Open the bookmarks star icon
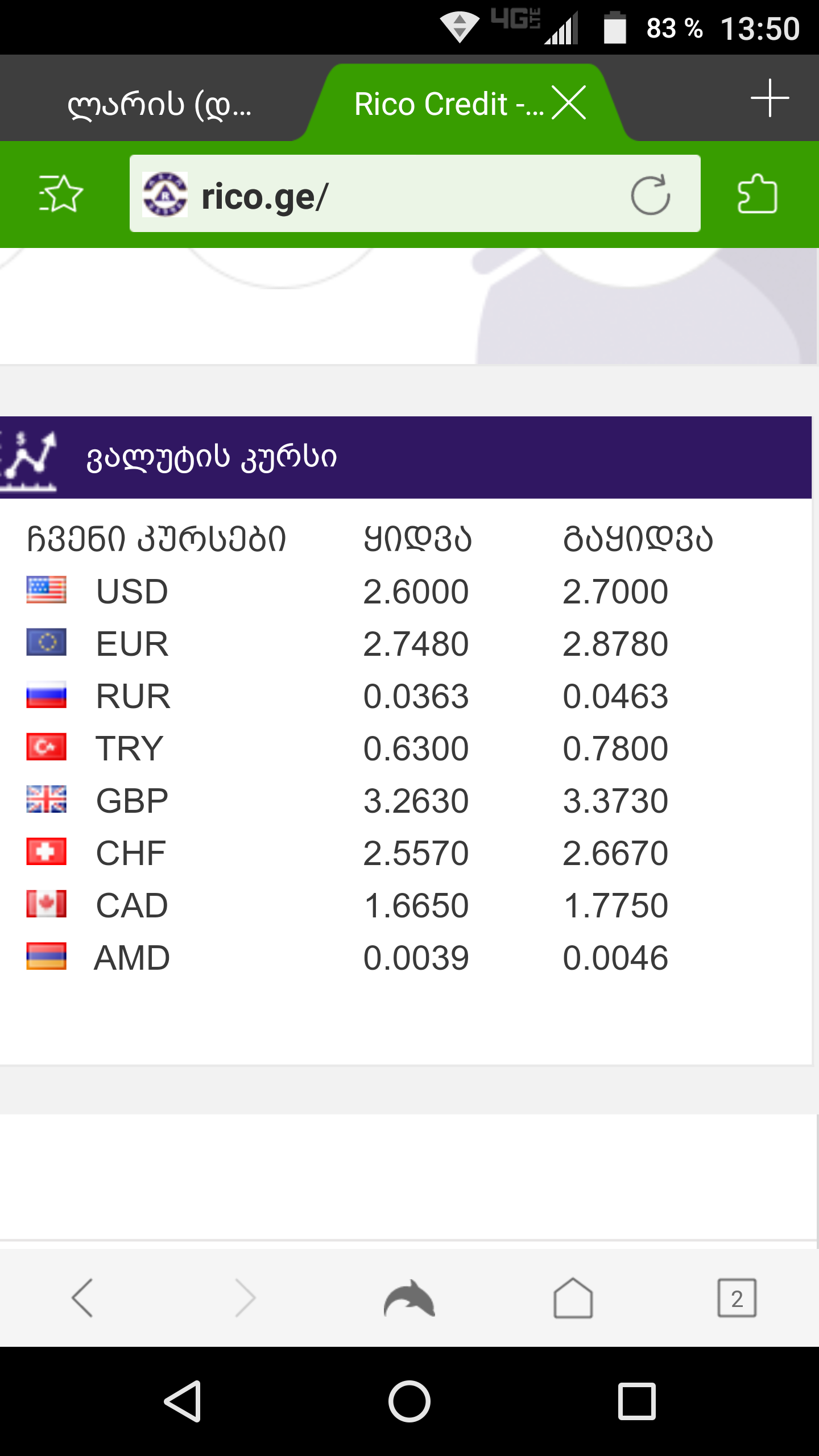Viewport: 819px width, 1456px height. click(61, 194)
